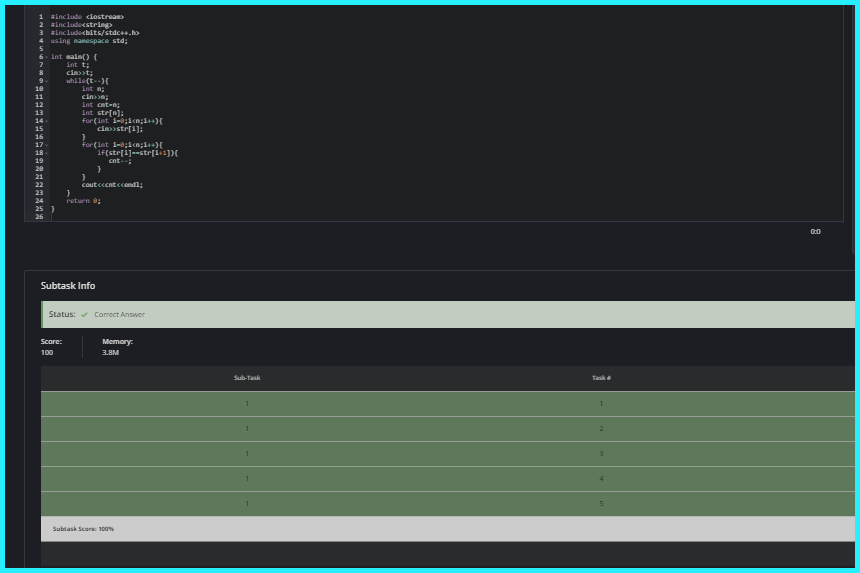Click the "Sub-Task" column header
This screenshot has height=573, width=860.
[x=247, y=378]
